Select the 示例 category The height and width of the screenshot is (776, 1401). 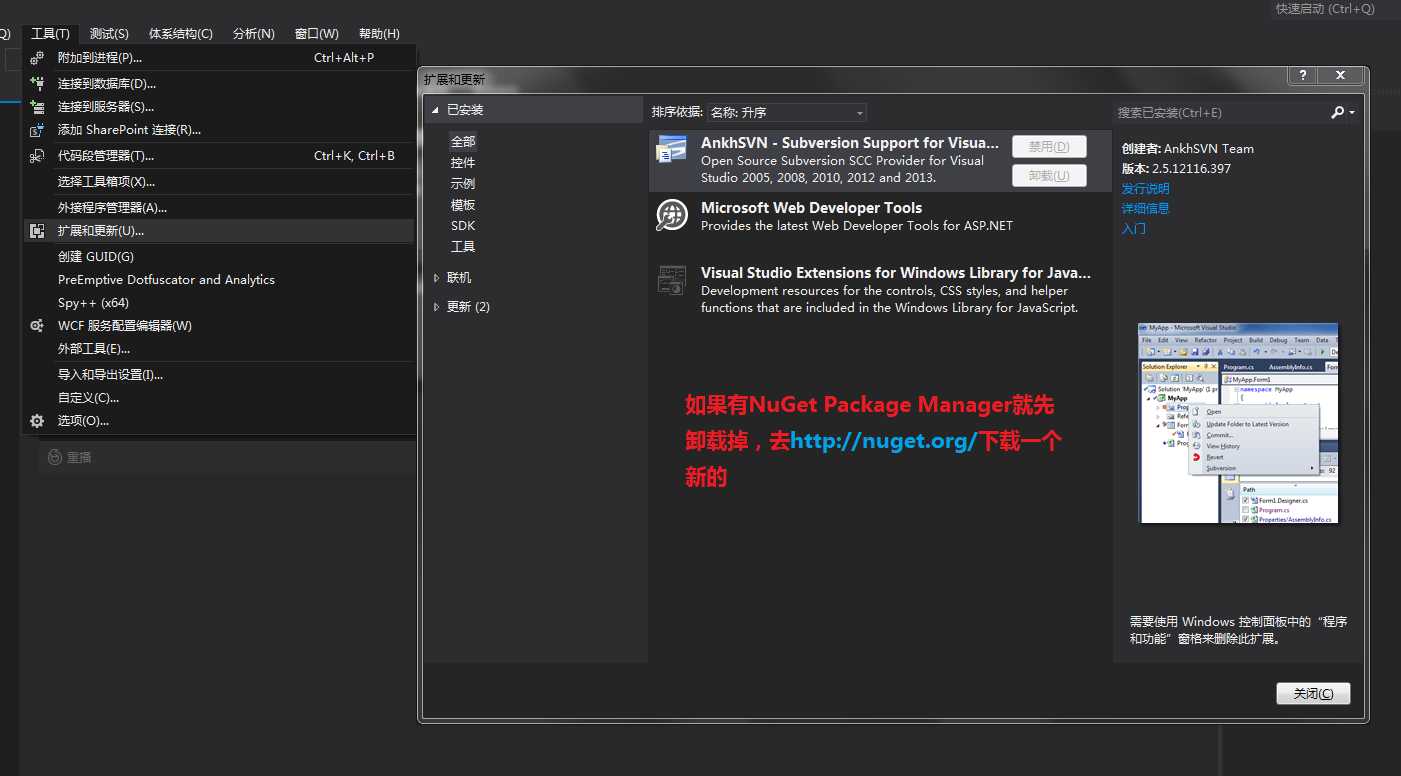click(x=463, y=184)
